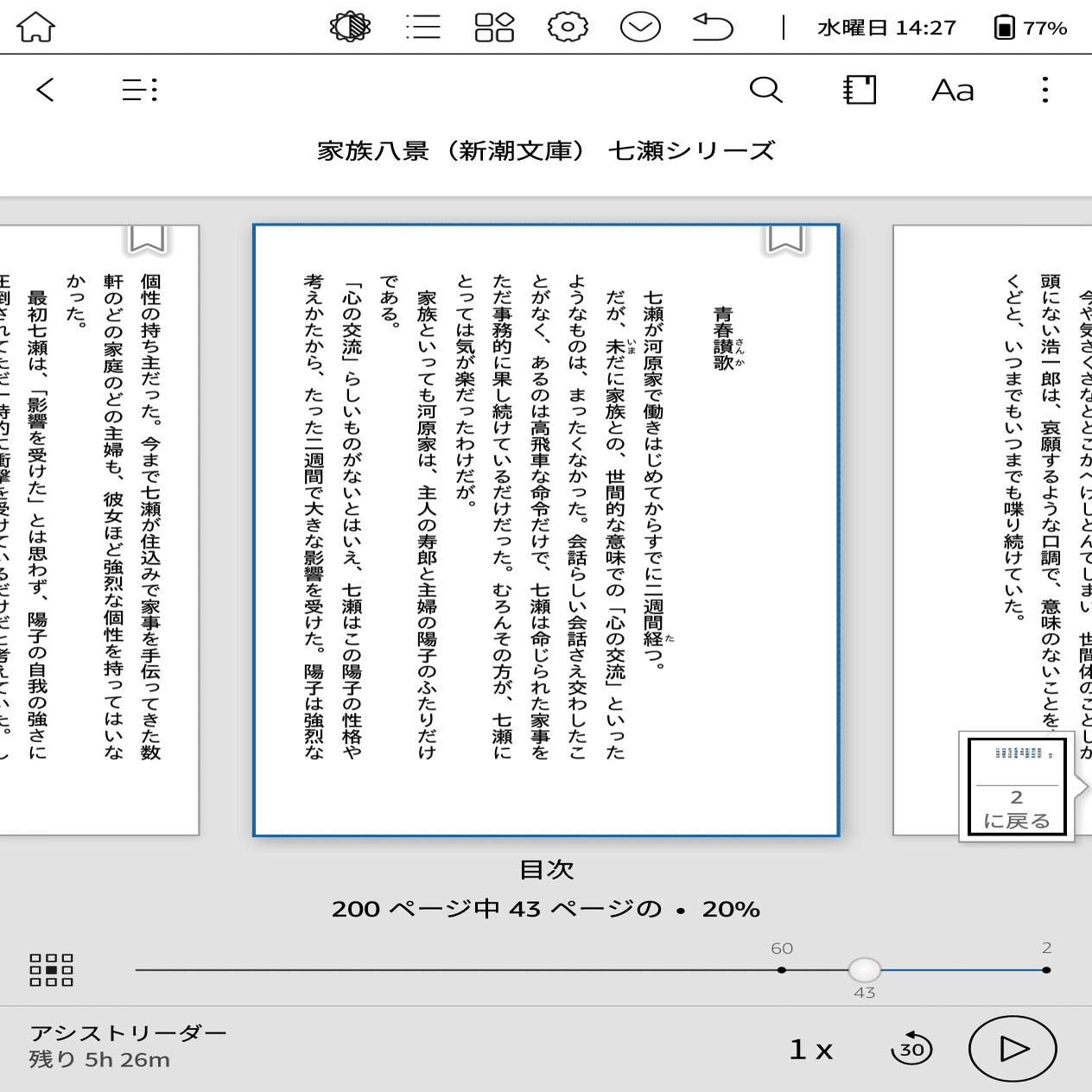The width and height of the screenshot is (1092, 1092).
Task: Click the アシストリーダー label
Action: [x=128, y=1033]
